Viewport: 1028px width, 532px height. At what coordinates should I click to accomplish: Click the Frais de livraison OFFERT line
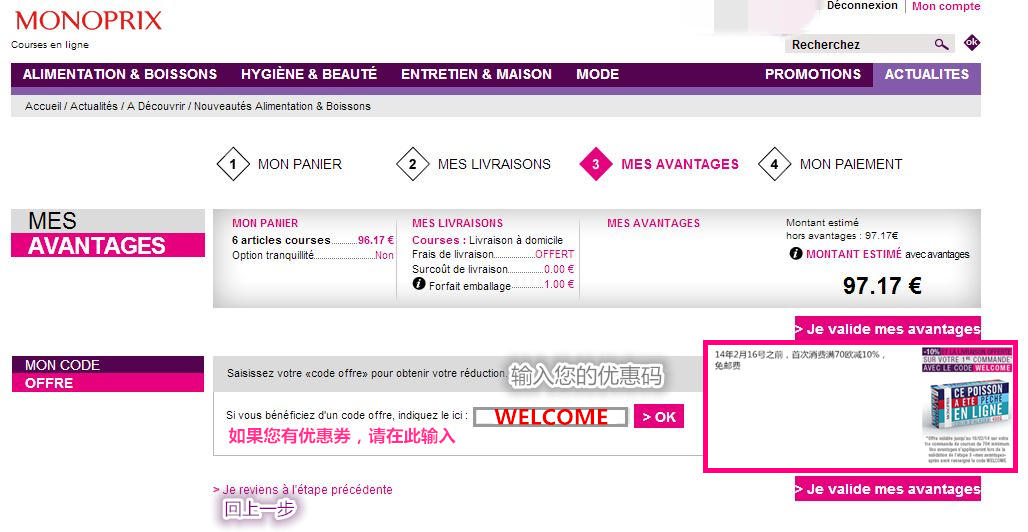(493, 254)
